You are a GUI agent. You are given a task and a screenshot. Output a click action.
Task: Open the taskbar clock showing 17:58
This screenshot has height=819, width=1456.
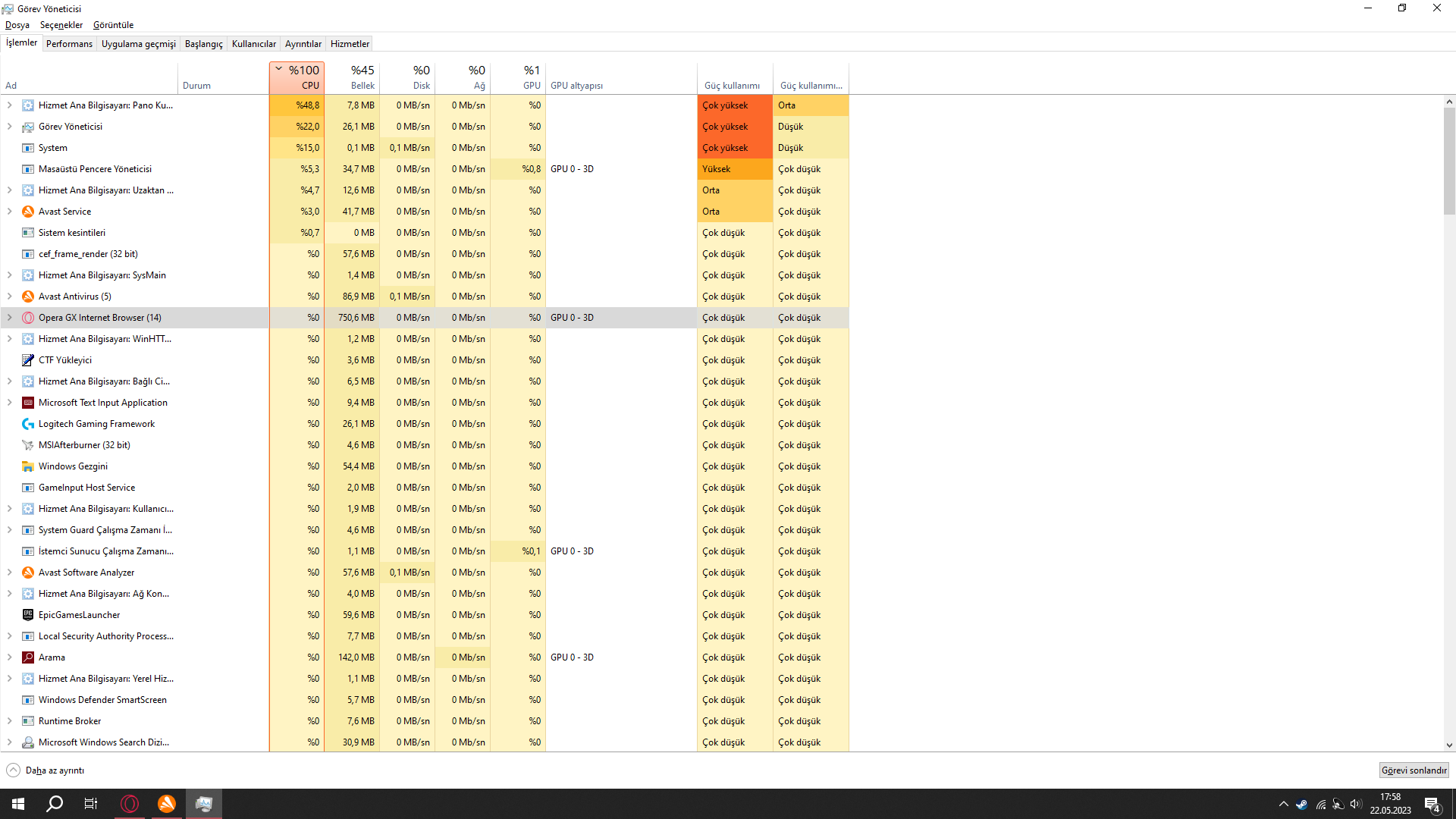tap(1390, 804)
